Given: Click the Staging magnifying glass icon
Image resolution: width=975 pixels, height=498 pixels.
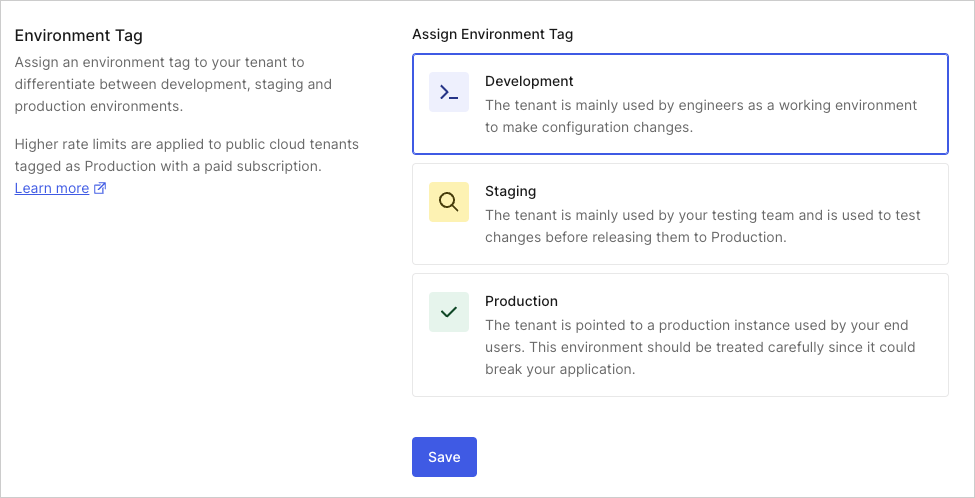Looking at the screenshot, I should 449,202.
